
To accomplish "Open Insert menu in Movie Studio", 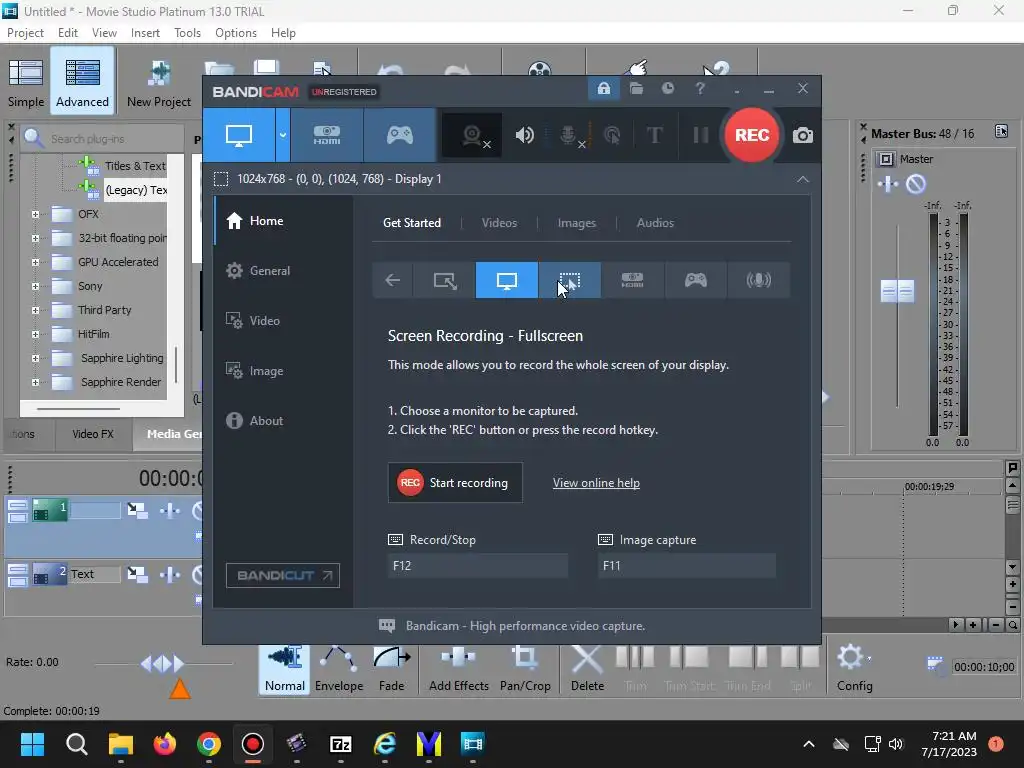I will click(x=145, y=33).
